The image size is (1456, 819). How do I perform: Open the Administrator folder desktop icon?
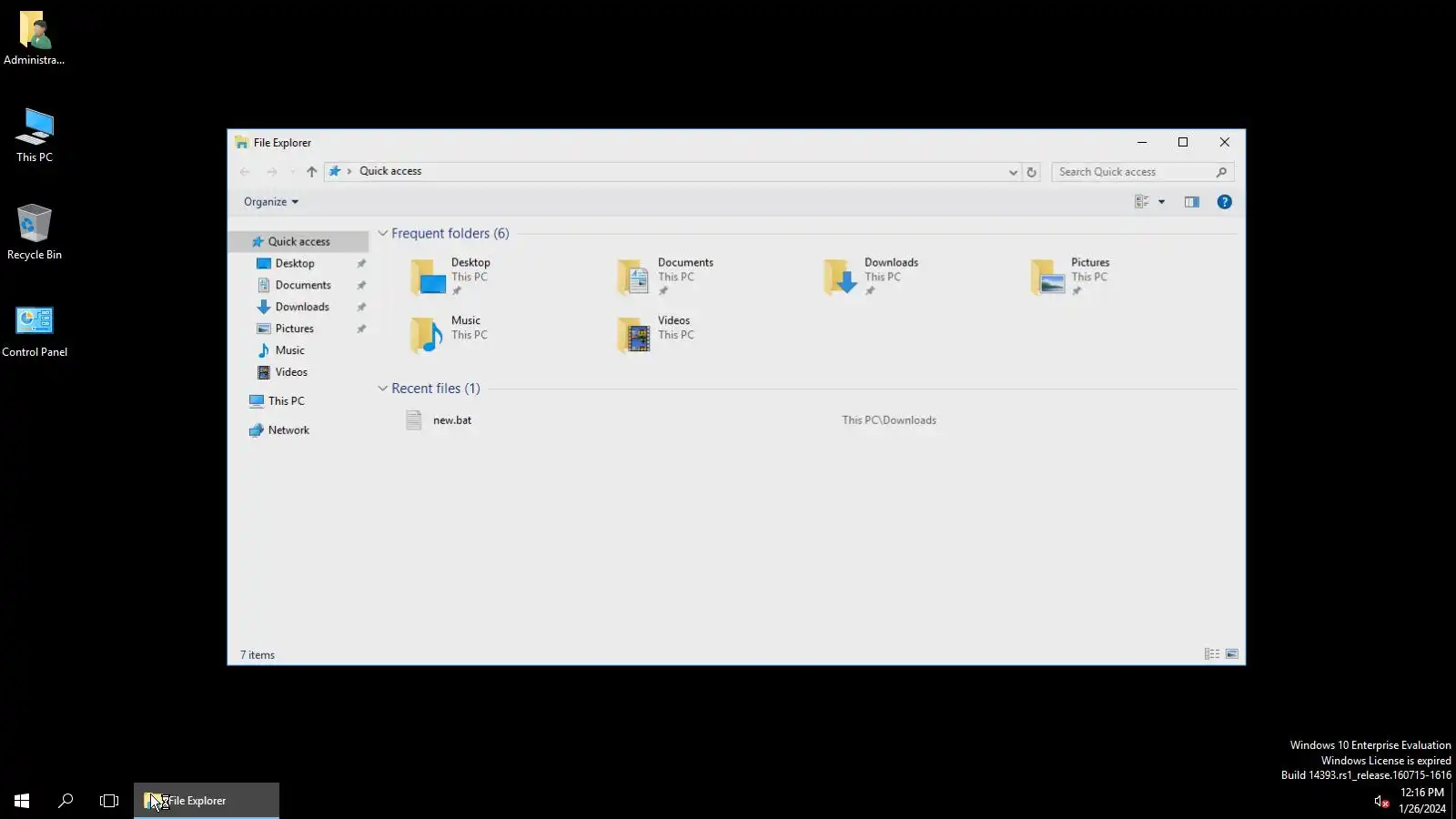[x=35, y=38]
